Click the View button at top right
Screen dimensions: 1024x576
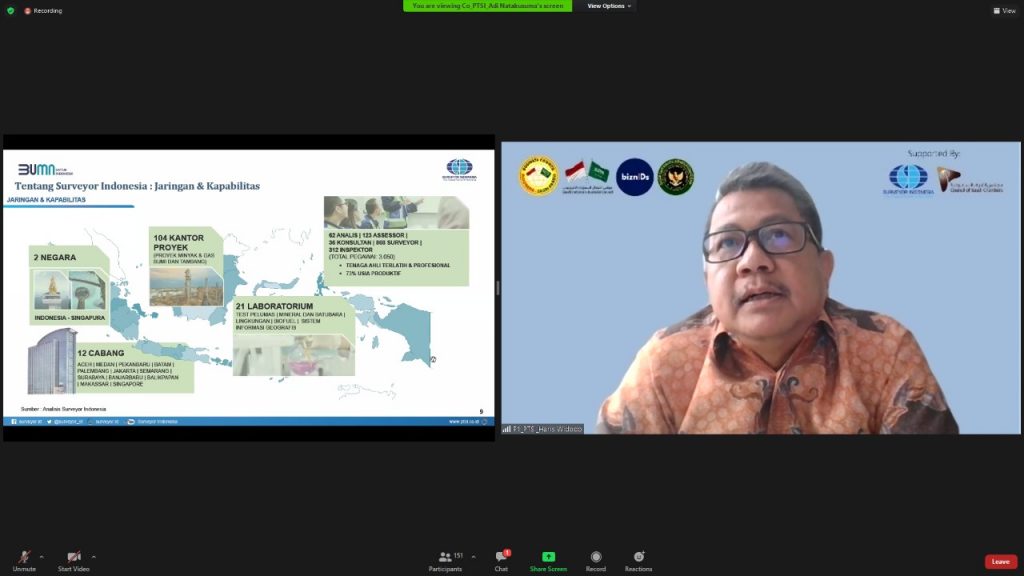point(1004,10)
